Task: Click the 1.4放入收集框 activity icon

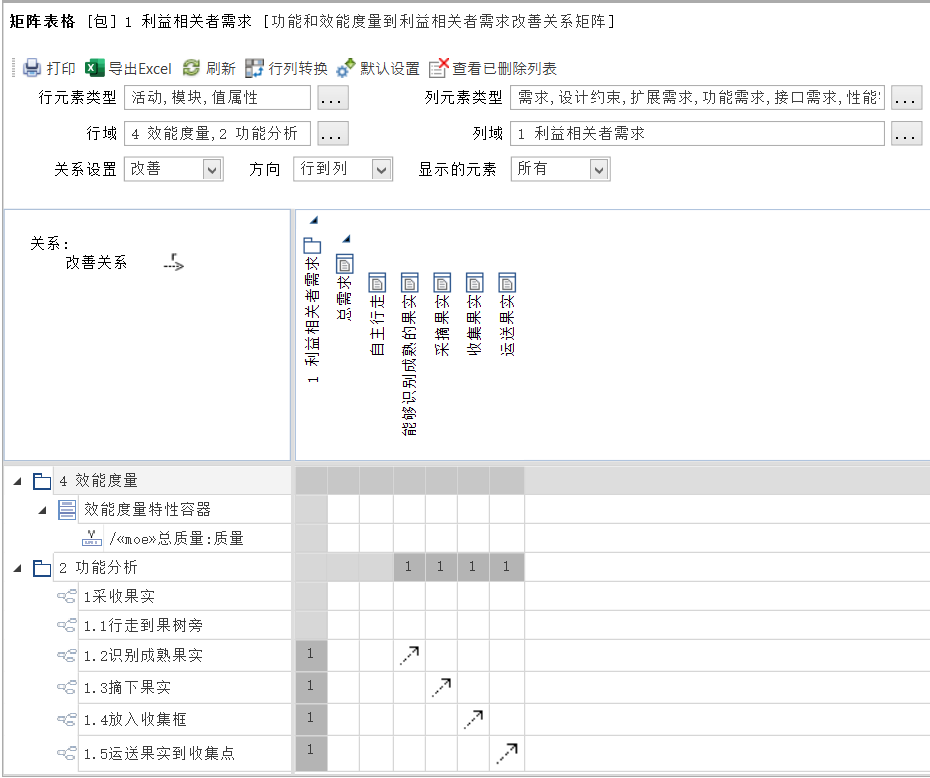Action: coord(67,719)
